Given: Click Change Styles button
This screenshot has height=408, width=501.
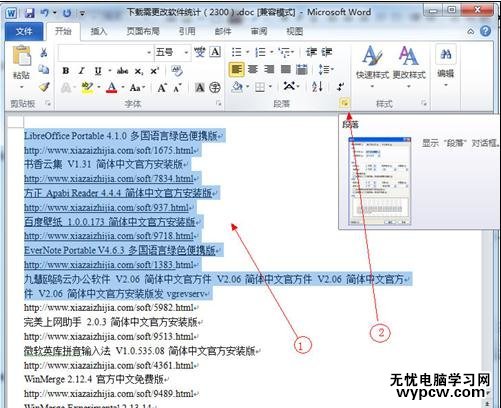Looking at the screenshot, I should click(x=409, y=67).
